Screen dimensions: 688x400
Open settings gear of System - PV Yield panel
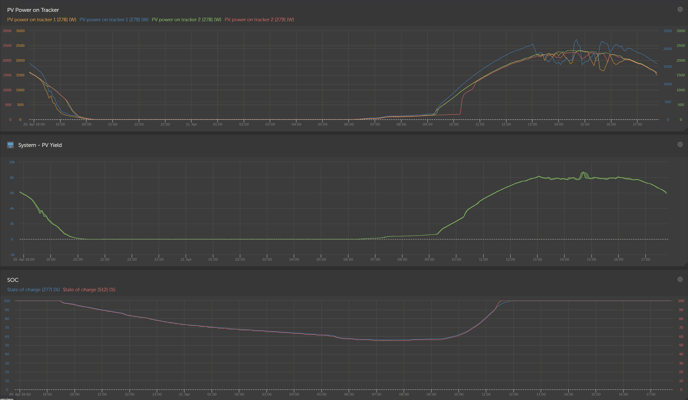point(680,144)
